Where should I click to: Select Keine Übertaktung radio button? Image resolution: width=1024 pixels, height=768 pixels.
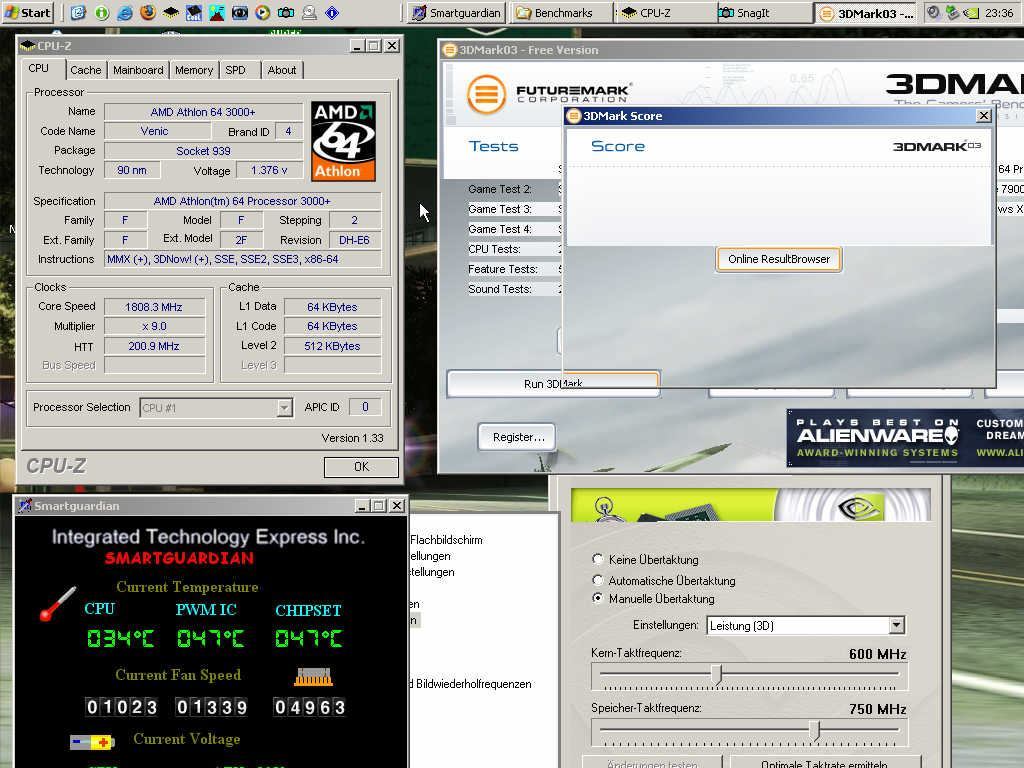click(x=597, y=559)
